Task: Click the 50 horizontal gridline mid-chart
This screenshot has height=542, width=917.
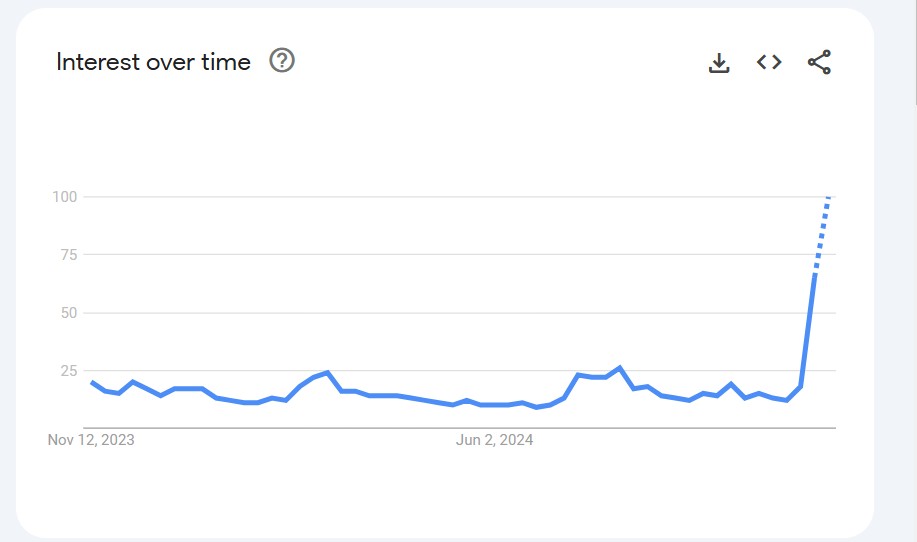Action: pos(450,312)
